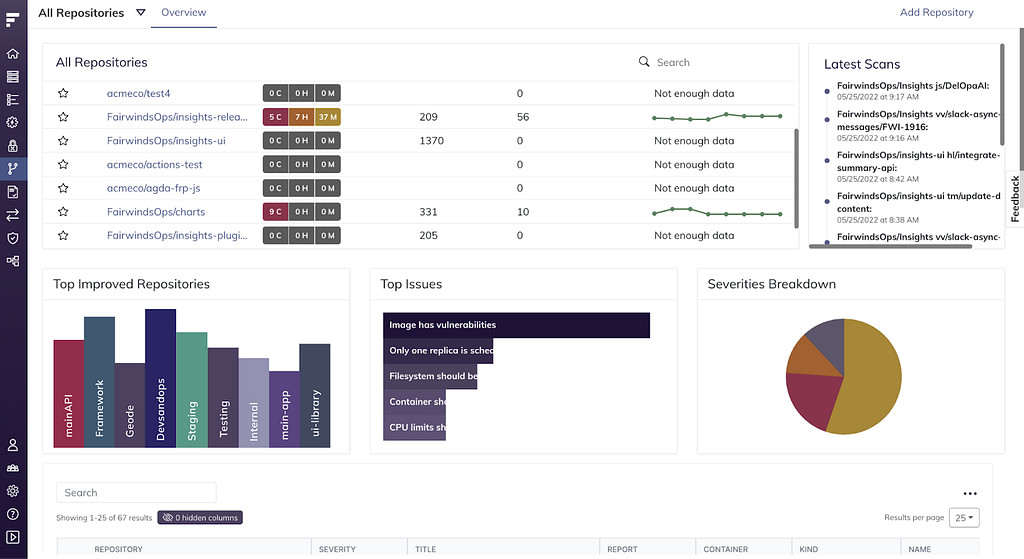This screenshot has height=559, width=1024.
Task: Open the FairwindsOps/insights-relea... repository link
Action: [177, 117]
